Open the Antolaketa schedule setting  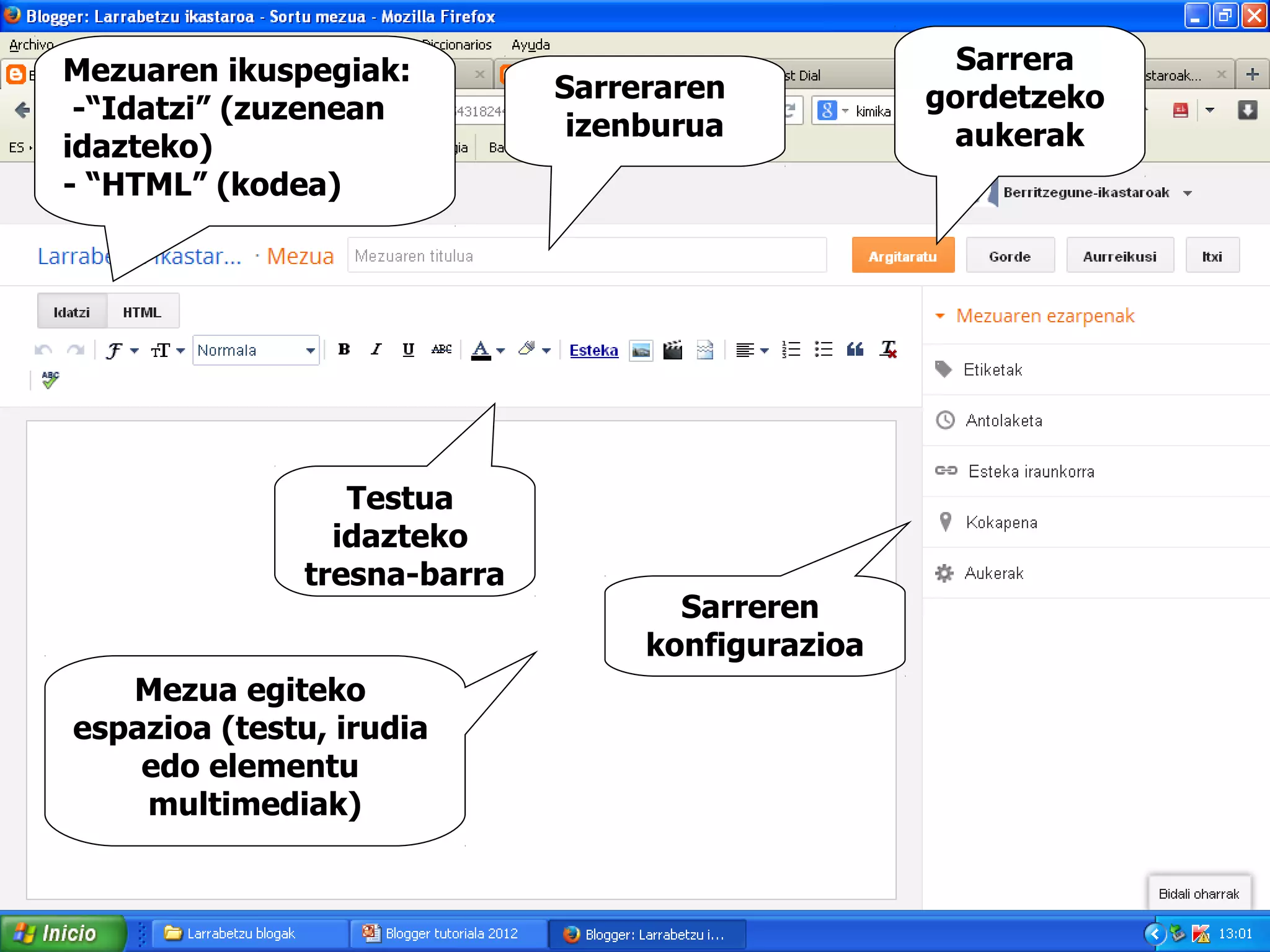coord(1096,420)
